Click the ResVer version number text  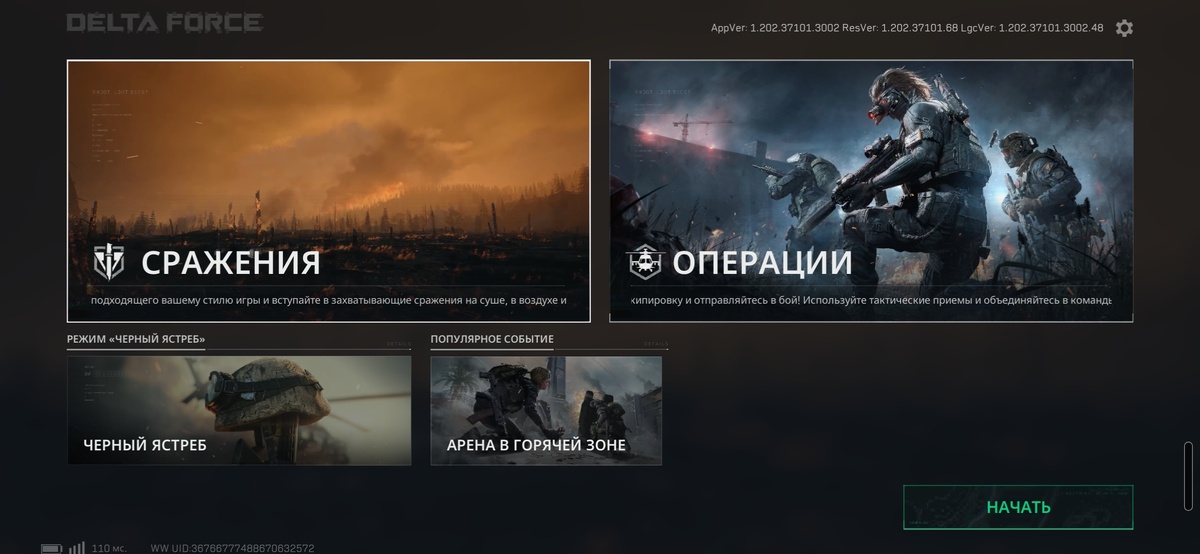[898, 28]
